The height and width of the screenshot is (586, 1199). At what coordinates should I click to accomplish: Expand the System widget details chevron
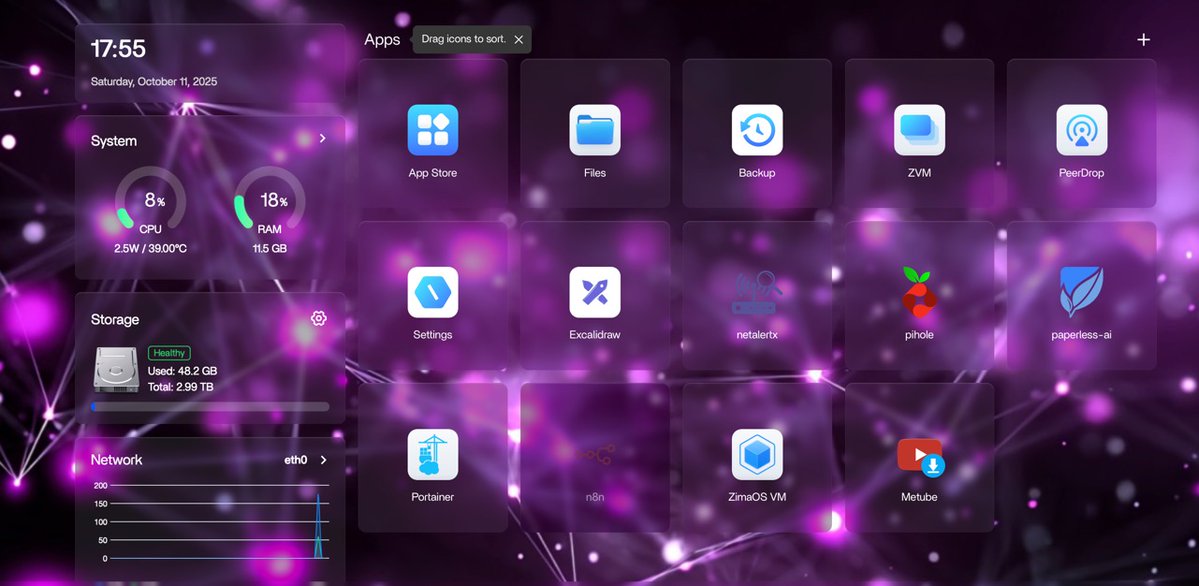pos(323,138)
